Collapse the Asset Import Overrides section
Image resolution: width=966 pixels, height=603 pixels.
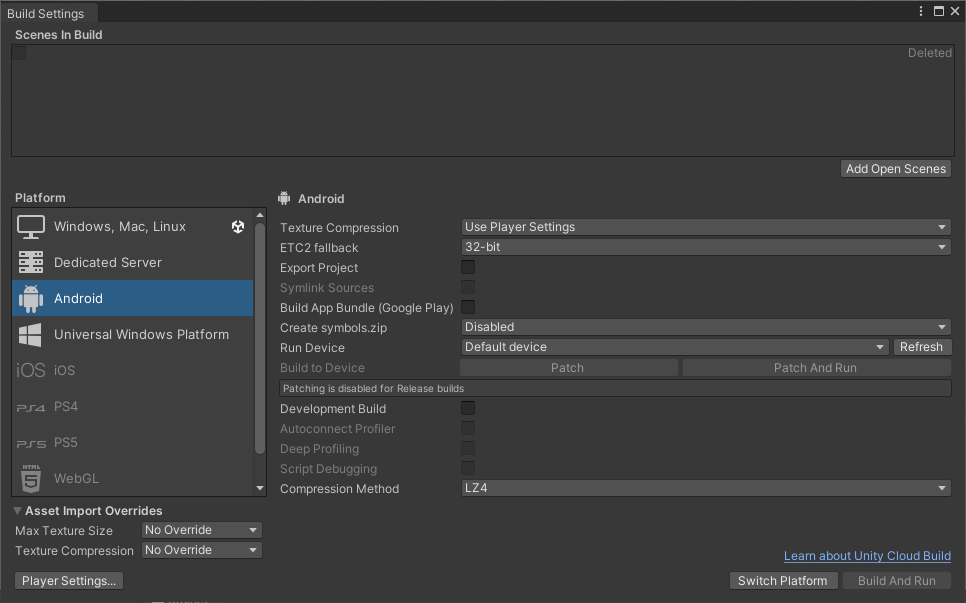[18, 511]
